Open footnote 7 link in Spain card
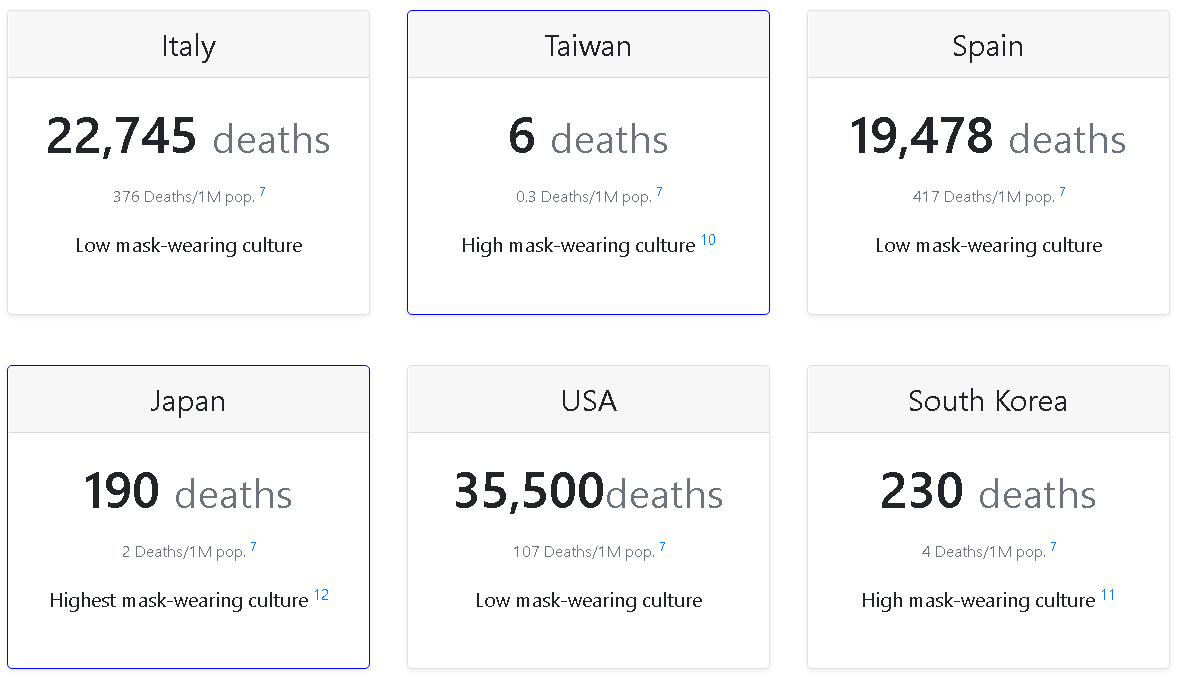The image size is (1181, 679). (1063, 192)
